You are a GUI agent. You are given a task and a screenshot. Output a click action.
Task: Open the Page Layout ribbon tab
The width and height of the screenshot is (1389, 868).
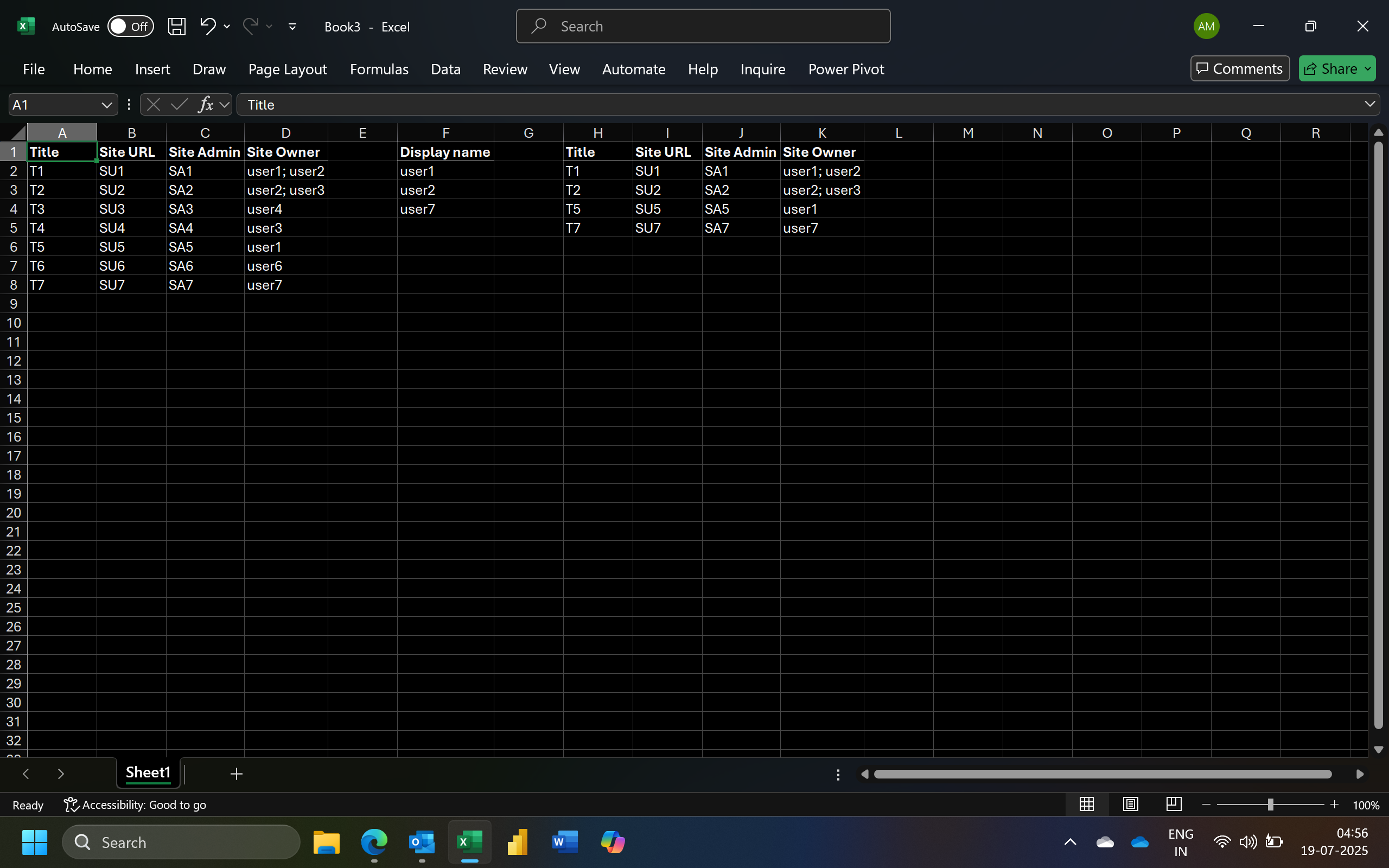pyautogui.click(x=288, y=69)
